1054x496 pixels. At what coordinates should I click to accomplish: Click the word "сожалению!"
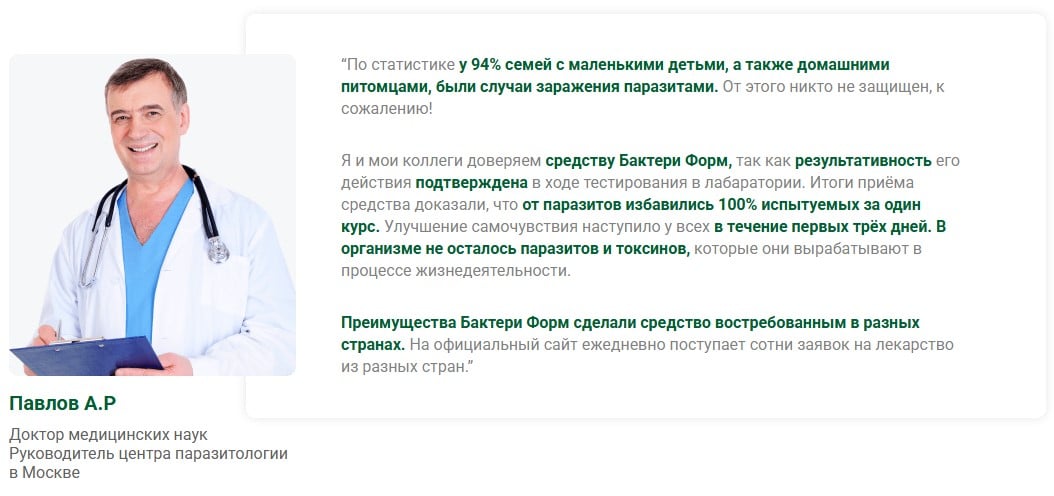pyautogui.click(x=387, y=109)
